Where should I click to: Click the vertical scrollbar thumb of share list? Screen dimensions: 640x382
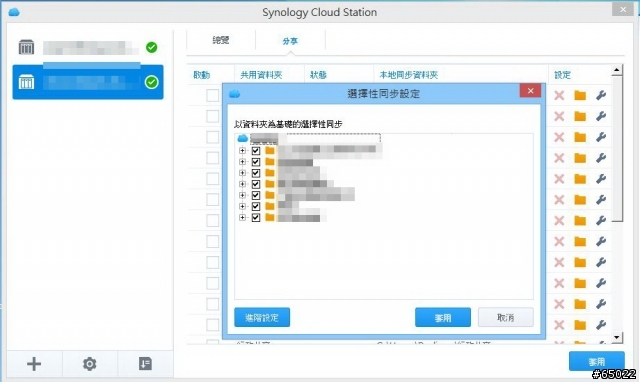[x=617, y=149]
